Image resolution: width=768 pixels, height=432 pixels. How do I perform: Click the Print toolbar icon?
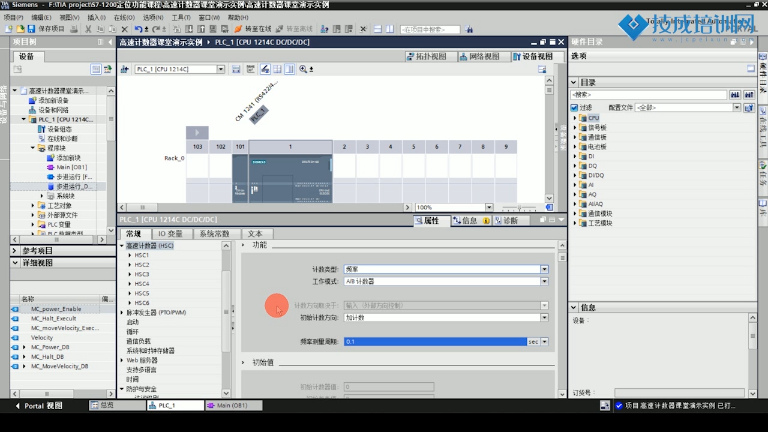pos(74,29)
